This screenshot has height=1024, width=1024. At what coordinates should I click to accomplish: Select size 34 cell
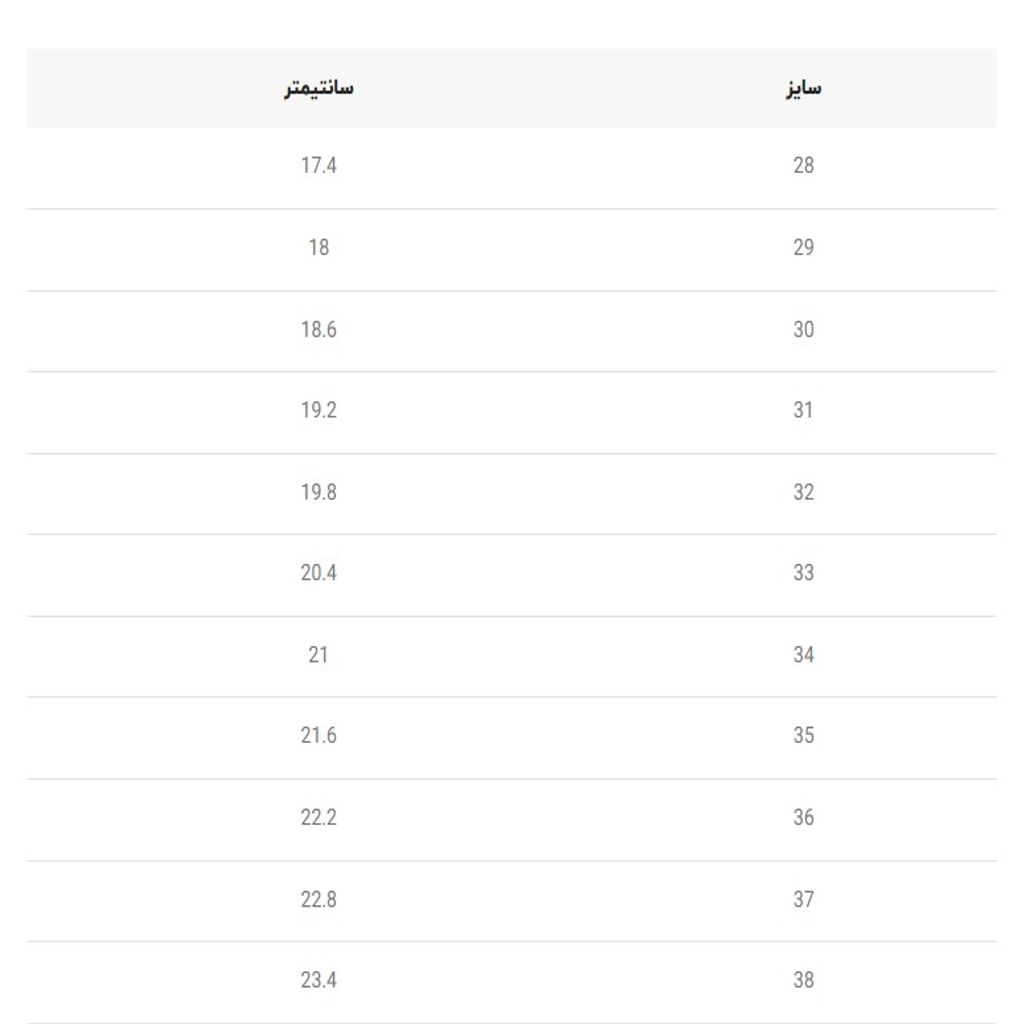[803, 654]
